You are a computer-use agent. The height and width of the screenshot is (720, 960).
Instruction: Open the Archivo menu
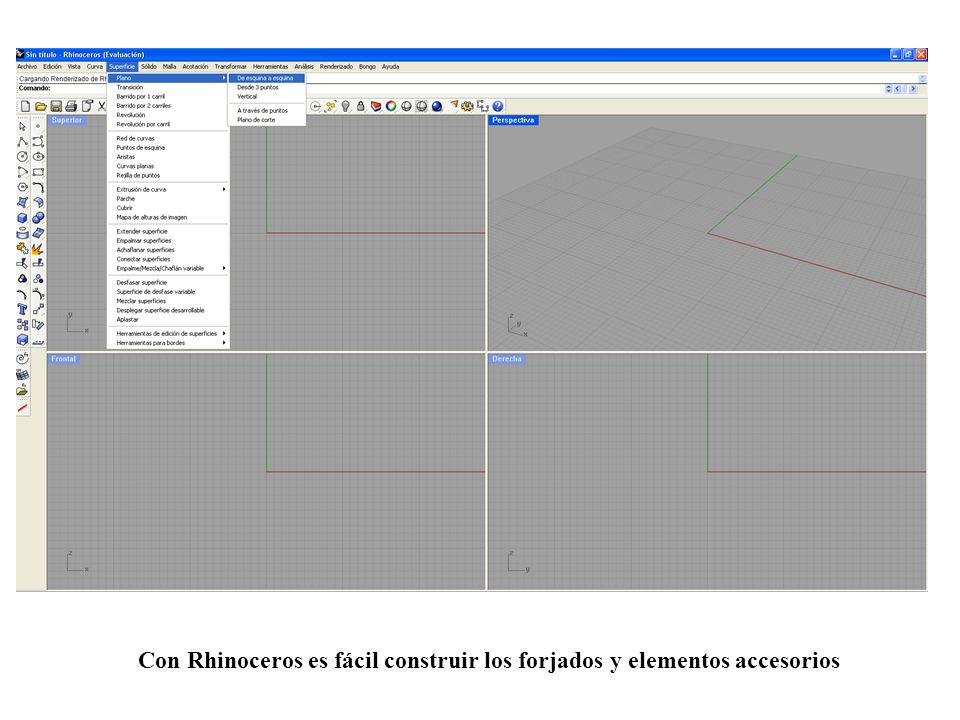27,67
